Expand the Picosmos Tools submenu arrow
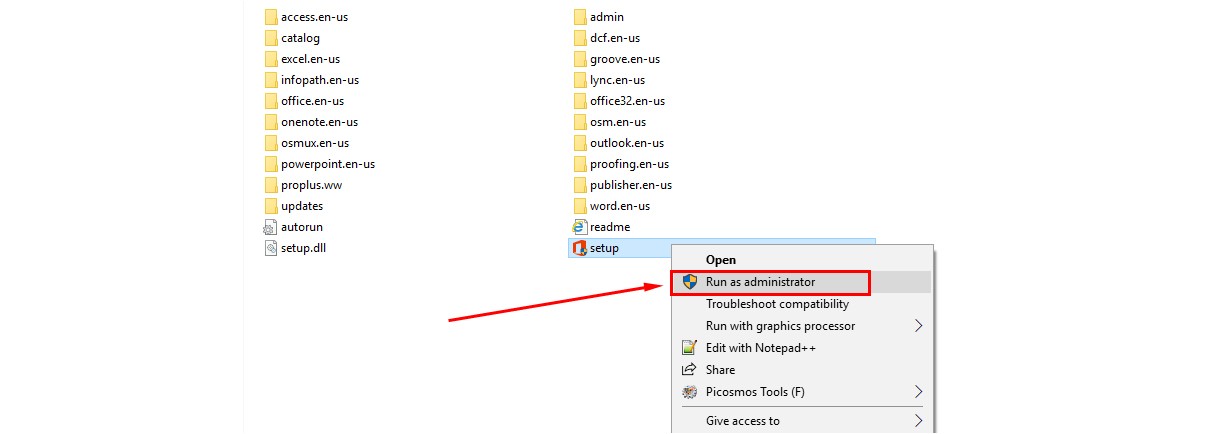This screenshot has width=1208, height=434. click(x=918, y=392)
